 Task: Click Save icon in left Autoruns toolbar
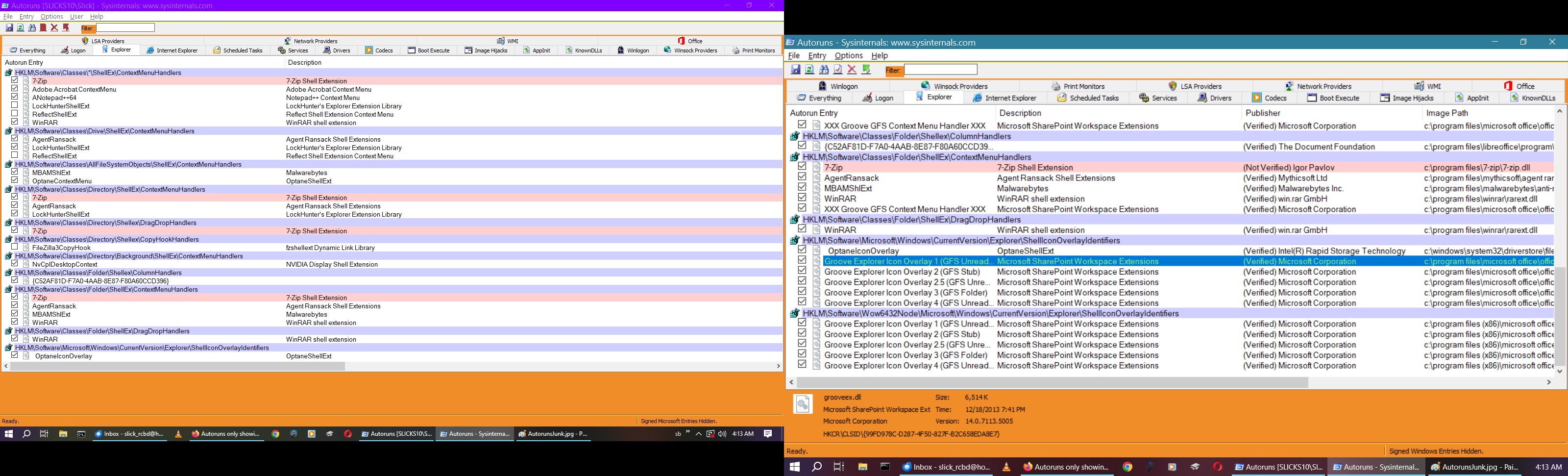9,27
